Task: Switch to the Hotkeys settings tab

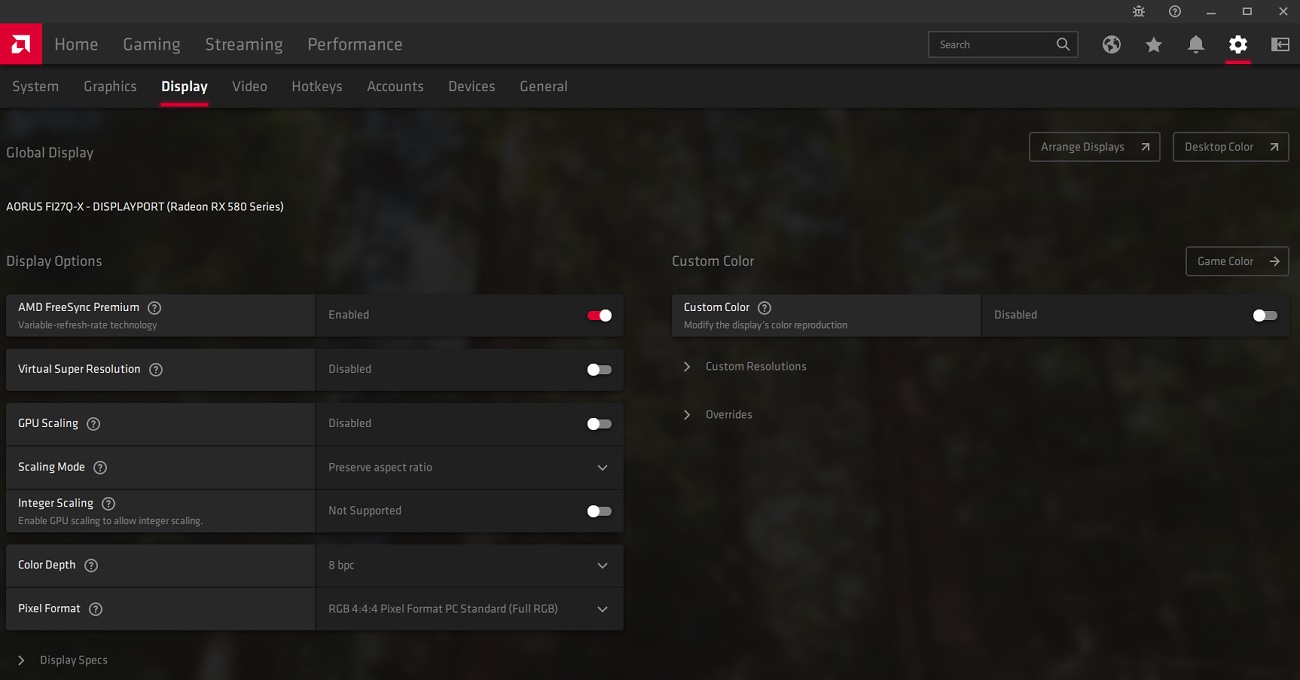Action: coord(317,87)
